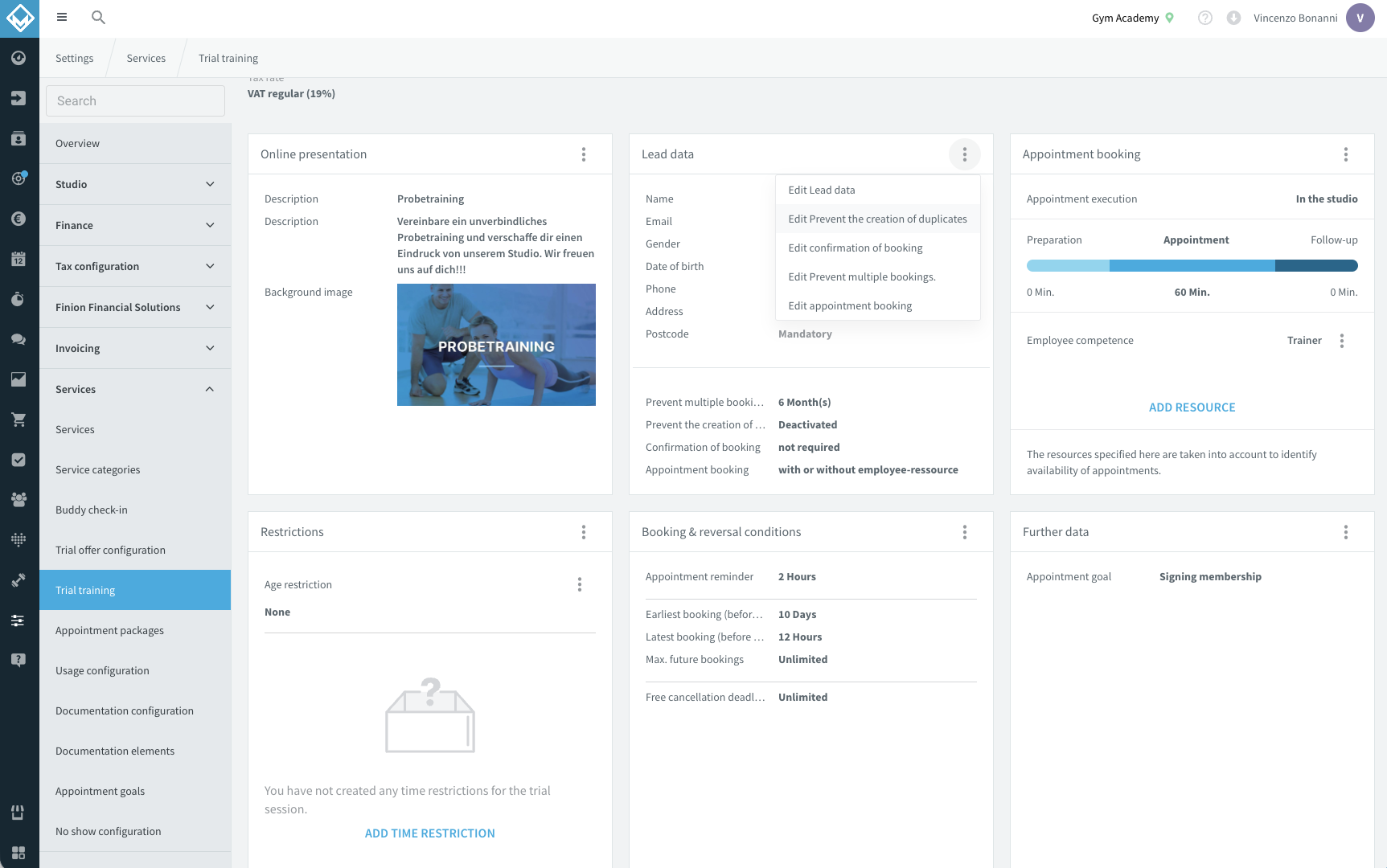Choose Edit appointment booking
The width and height of the screenshot is (1387, 868).
[878, 305]
